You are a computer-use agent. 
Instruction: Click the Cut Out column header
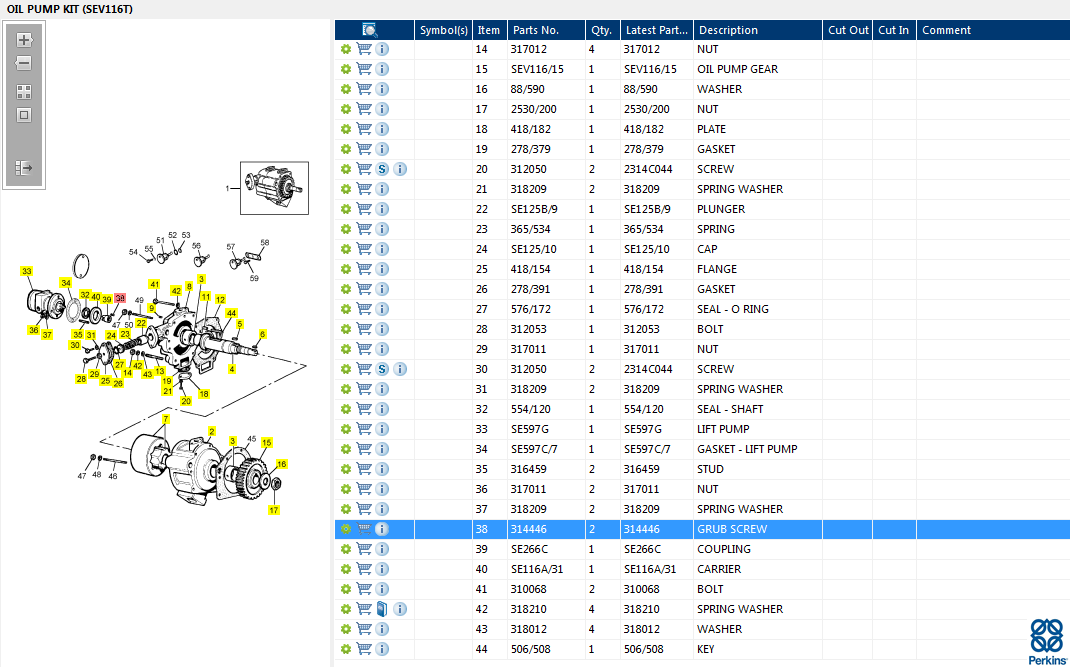click(x=848, y=30)
